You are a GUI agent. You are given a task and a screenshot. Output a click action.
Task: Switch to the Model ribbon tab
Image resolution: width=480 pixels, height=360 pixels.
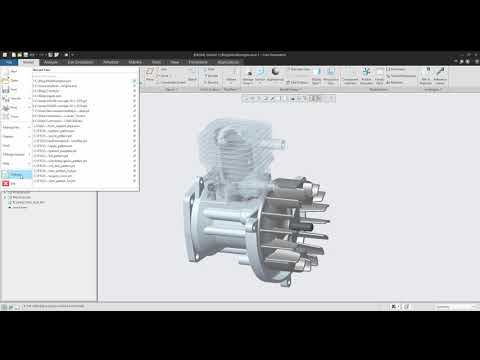coord(28,62)
